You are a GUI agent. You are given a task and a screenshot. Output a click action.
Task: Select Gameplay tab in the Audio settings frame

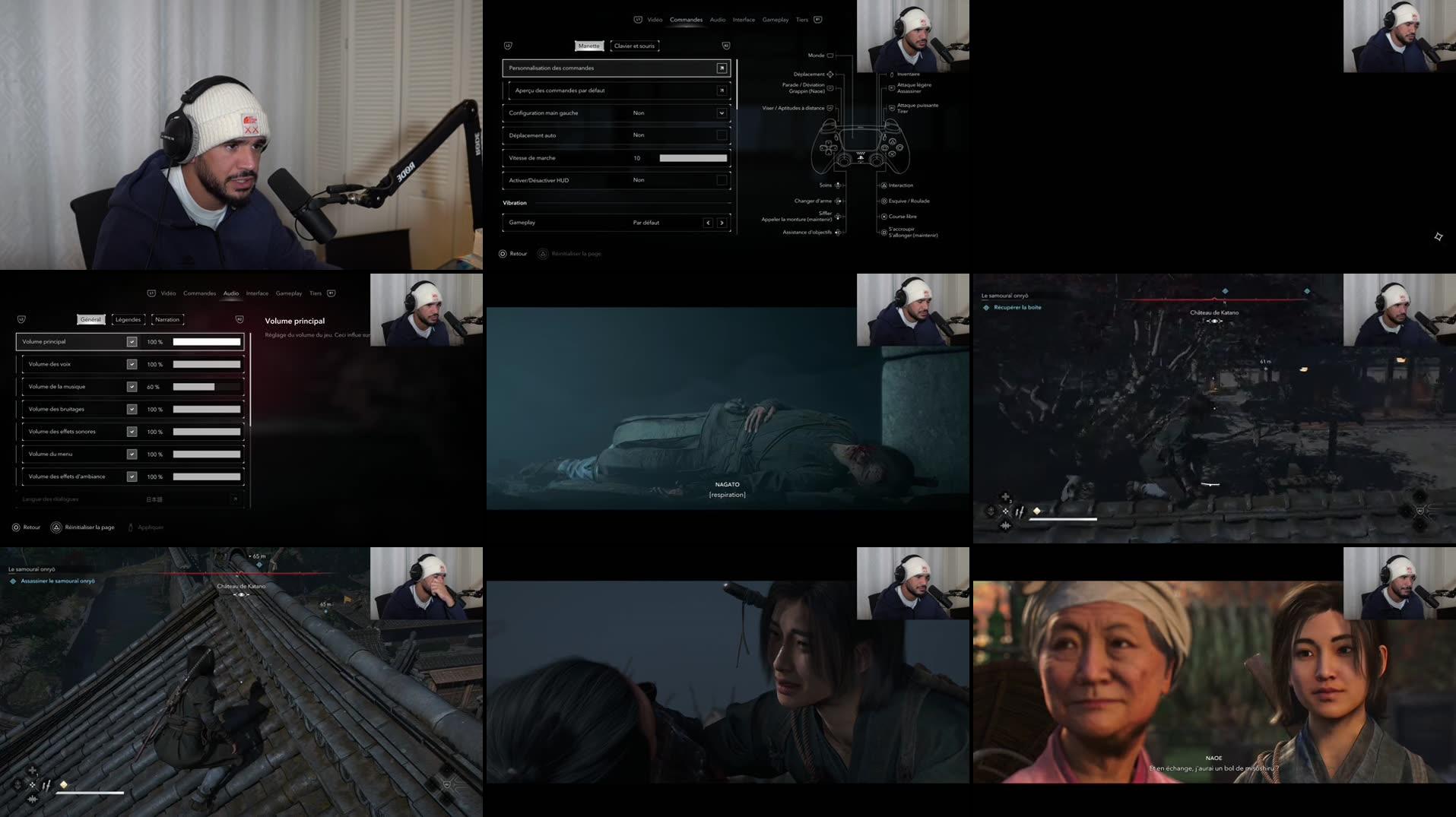coord(289,293)
